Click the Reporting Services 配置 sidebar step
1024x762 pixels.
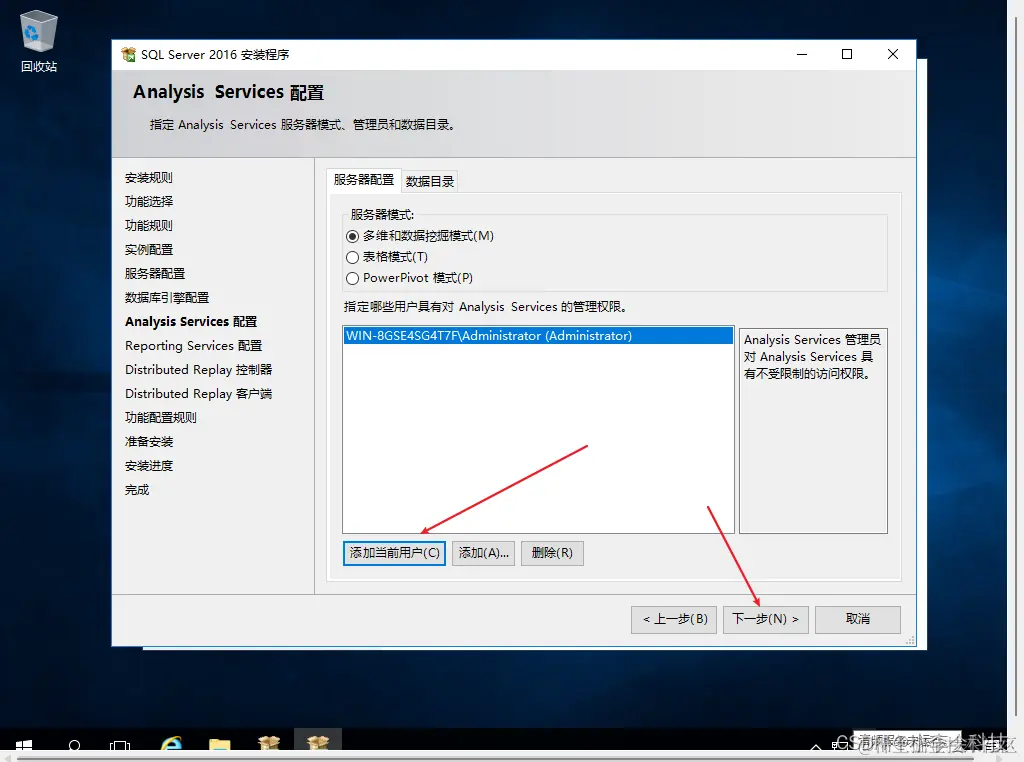pos(193,346)
